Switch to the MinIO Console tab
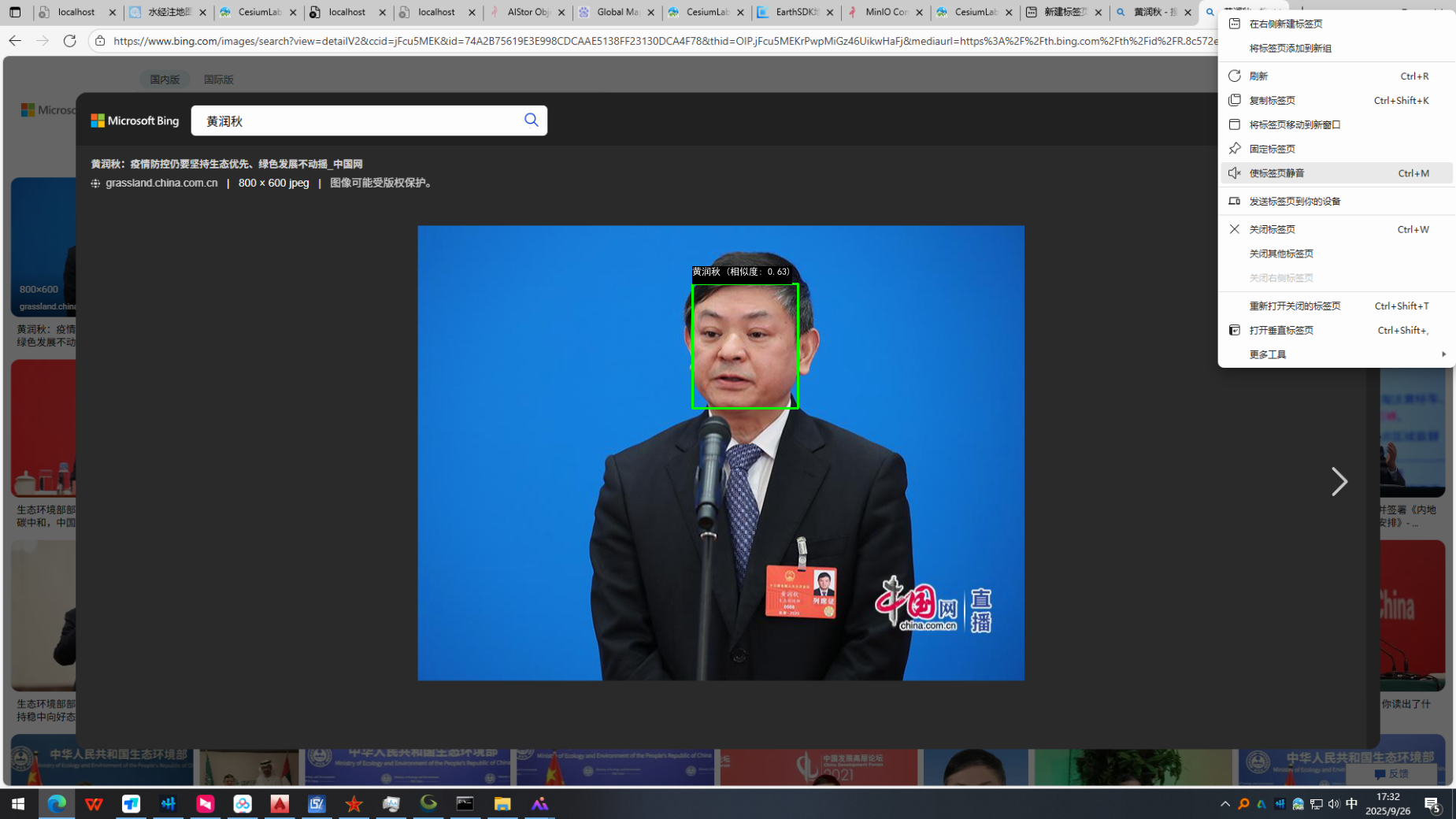 point(884,13)
